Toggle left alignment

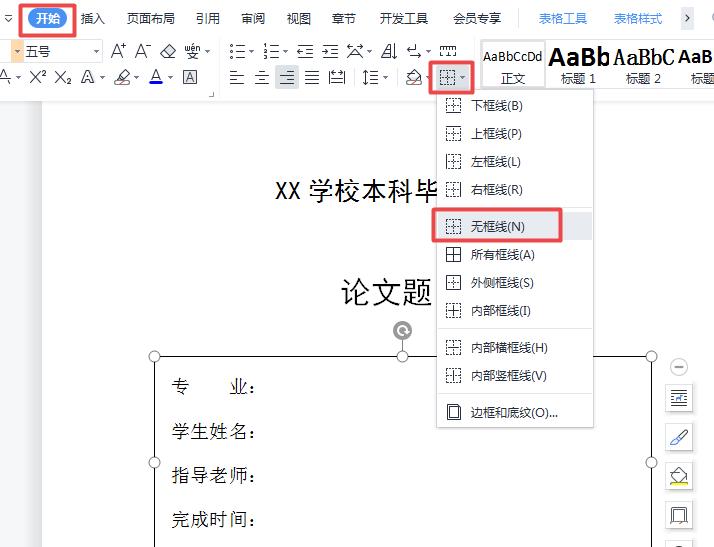click(236, 77)
